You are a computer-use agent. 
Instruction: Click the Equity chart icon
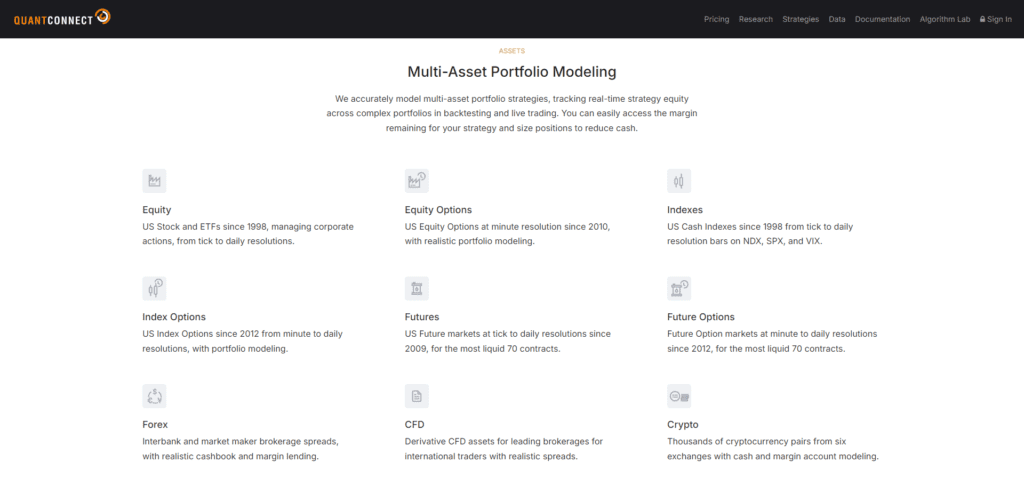pyautogui.click(x=154, y=181)
